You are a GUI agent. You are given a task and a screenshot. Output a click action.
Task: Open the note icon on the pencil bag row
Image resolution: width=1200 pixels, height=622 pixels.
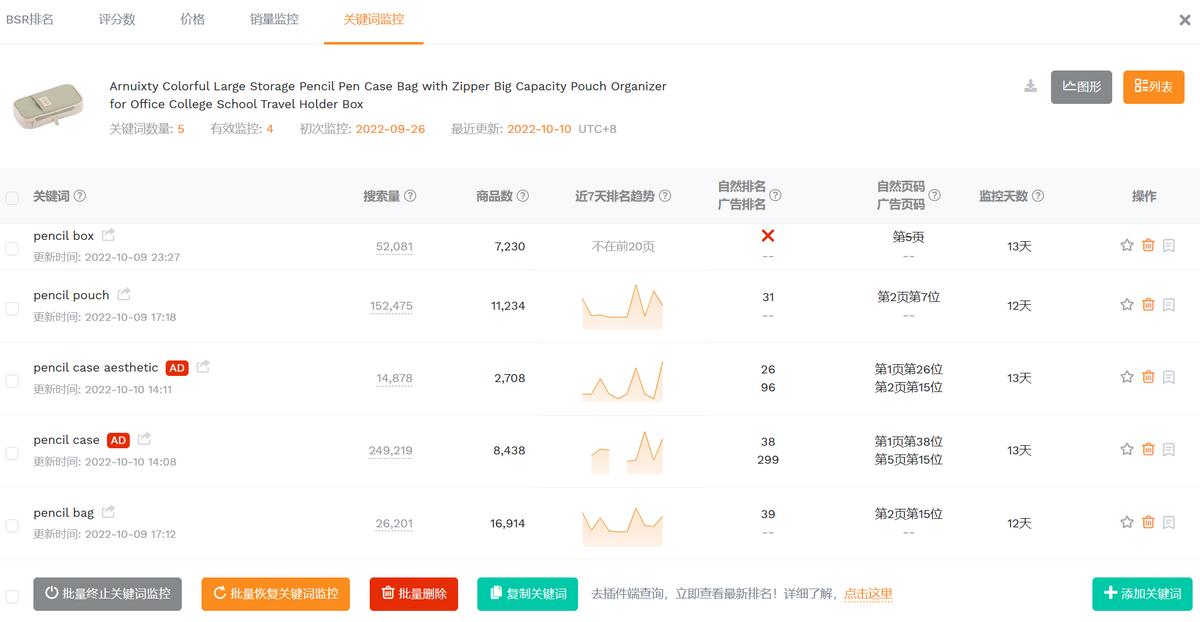click(x=1168, y=522)
